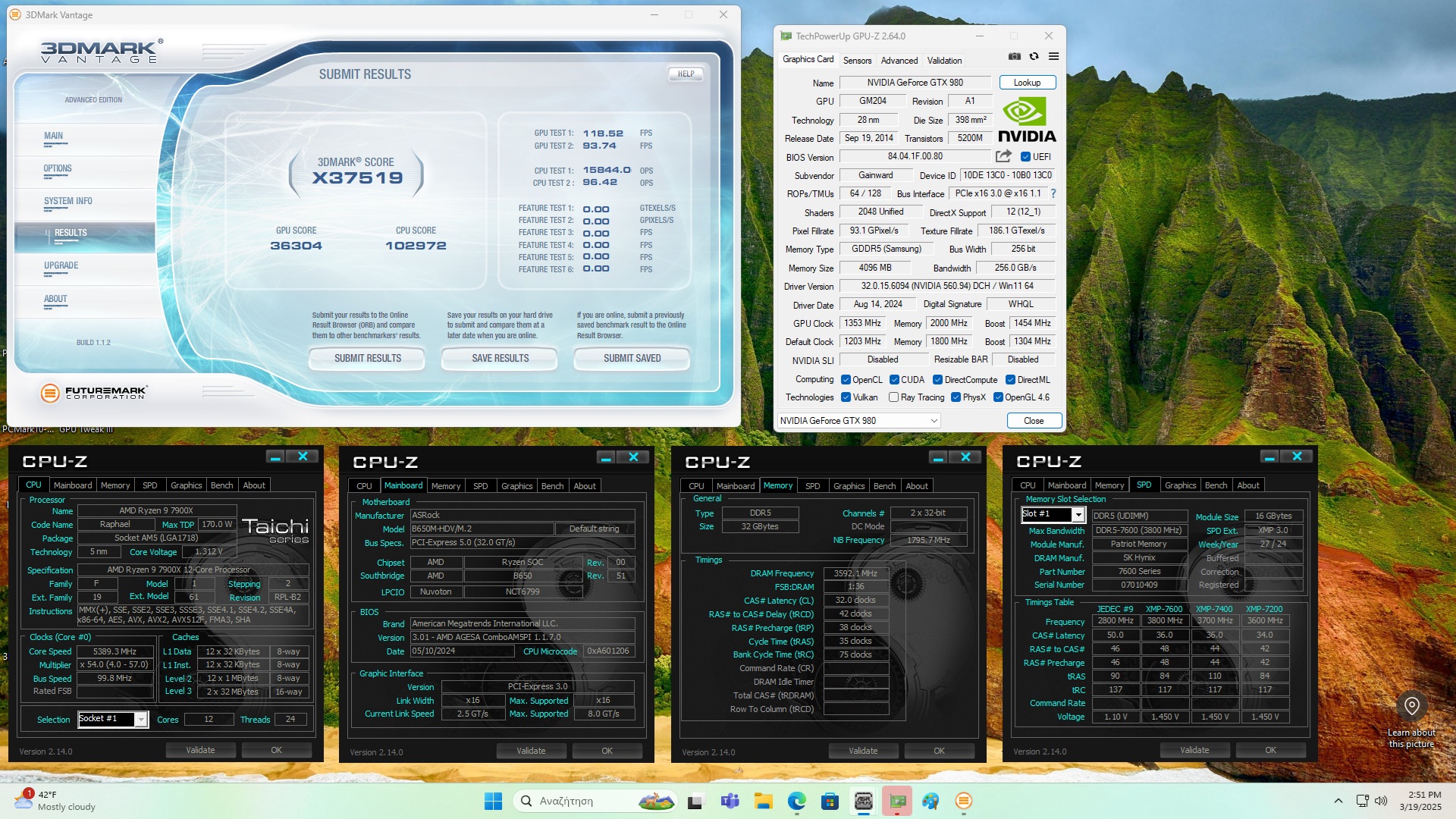
Task: Open the Bench tab in CPU-Z Memory window
Action: (x=884, y=486)
